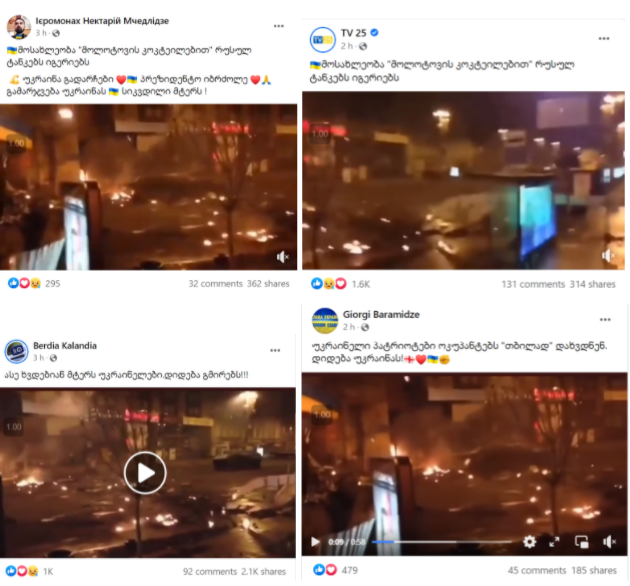Seek on the Giorgi Baramidze video progress bar
The height and width of the screenshot is (586, 630).
(x=442, y=542)
